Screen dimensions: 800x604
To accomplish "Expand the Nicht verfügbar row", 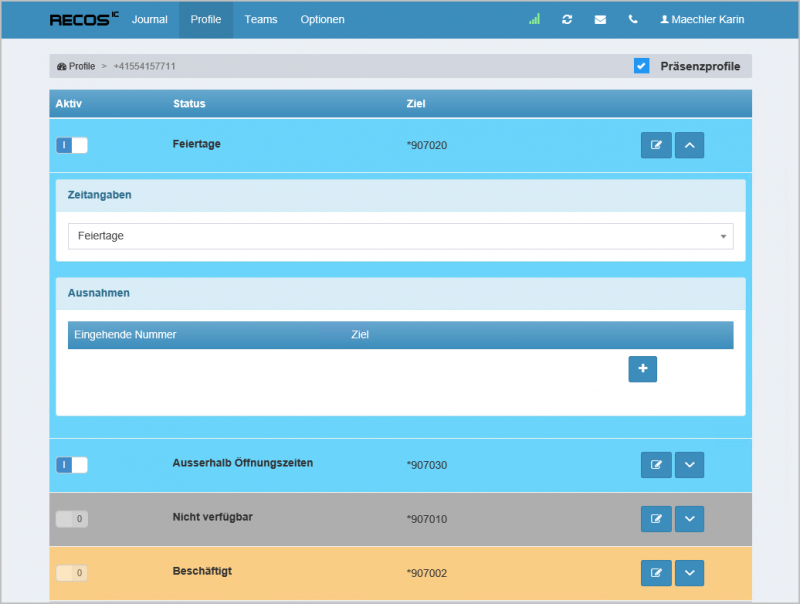I will point(689,519).
